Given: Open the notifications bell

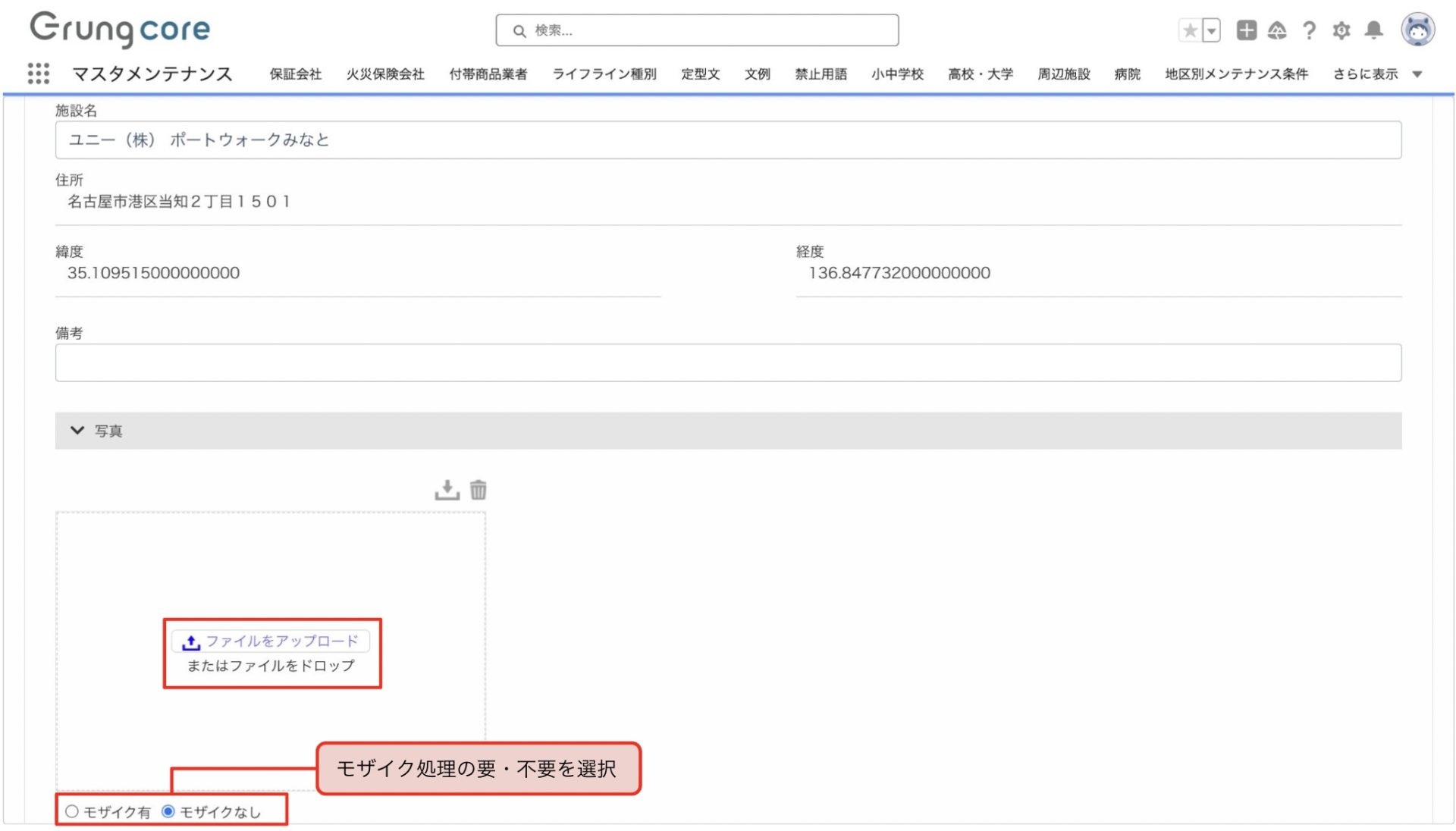Looking at the screenshot, I should coord(1373,30).
